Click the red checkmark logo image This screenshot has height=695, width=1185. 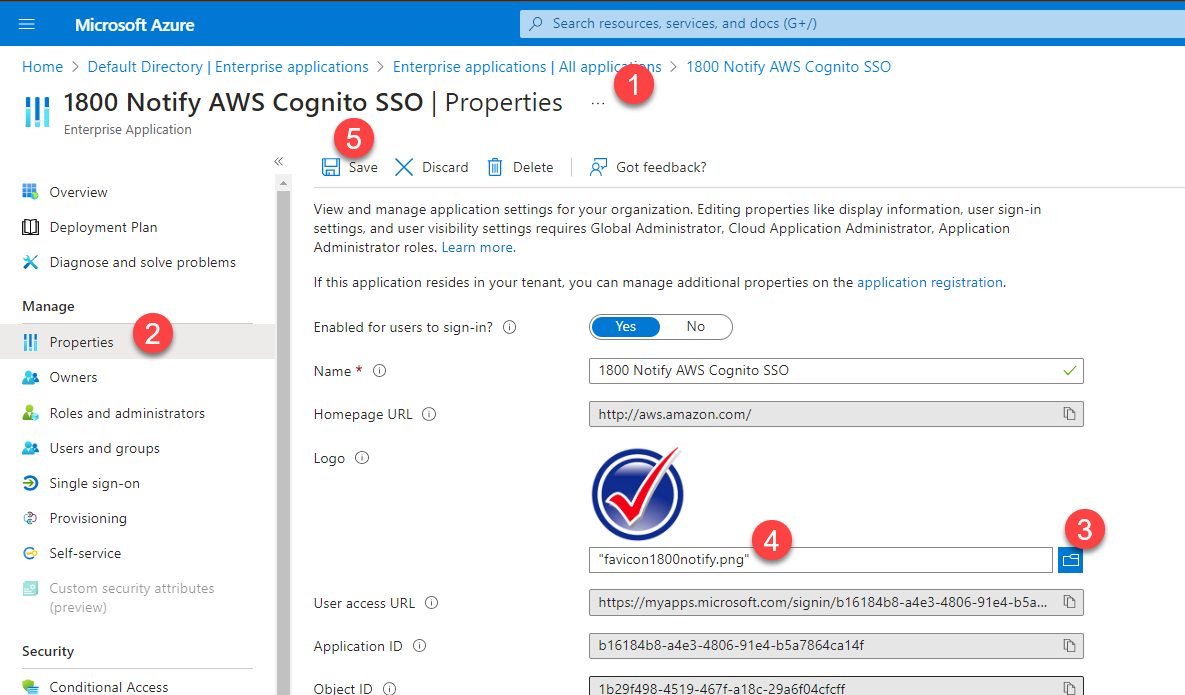(638, 493)
